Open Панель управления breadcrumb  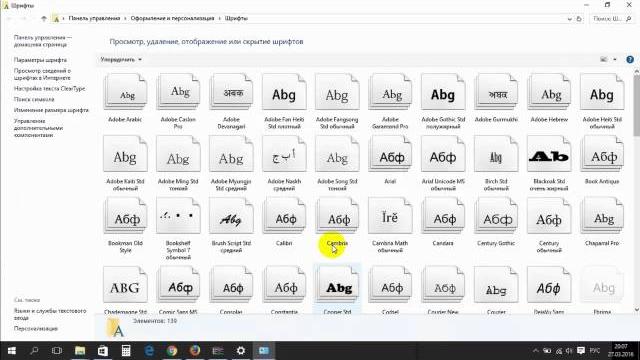pyautogui.click(x=94, y=18)
